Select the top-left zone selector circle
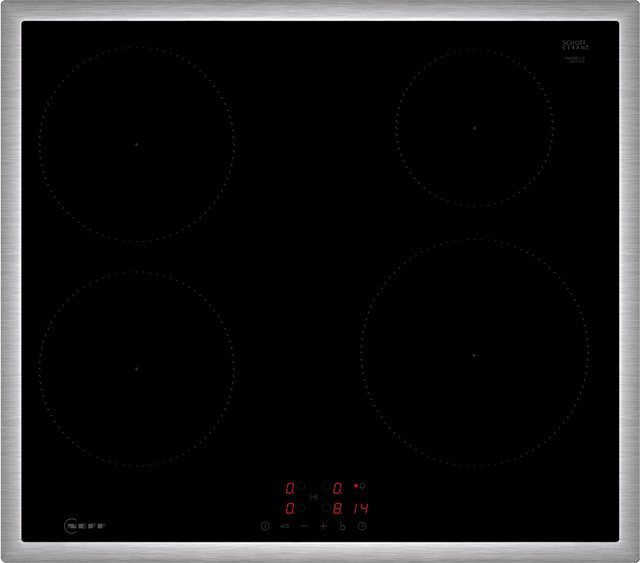 (301, 486)
